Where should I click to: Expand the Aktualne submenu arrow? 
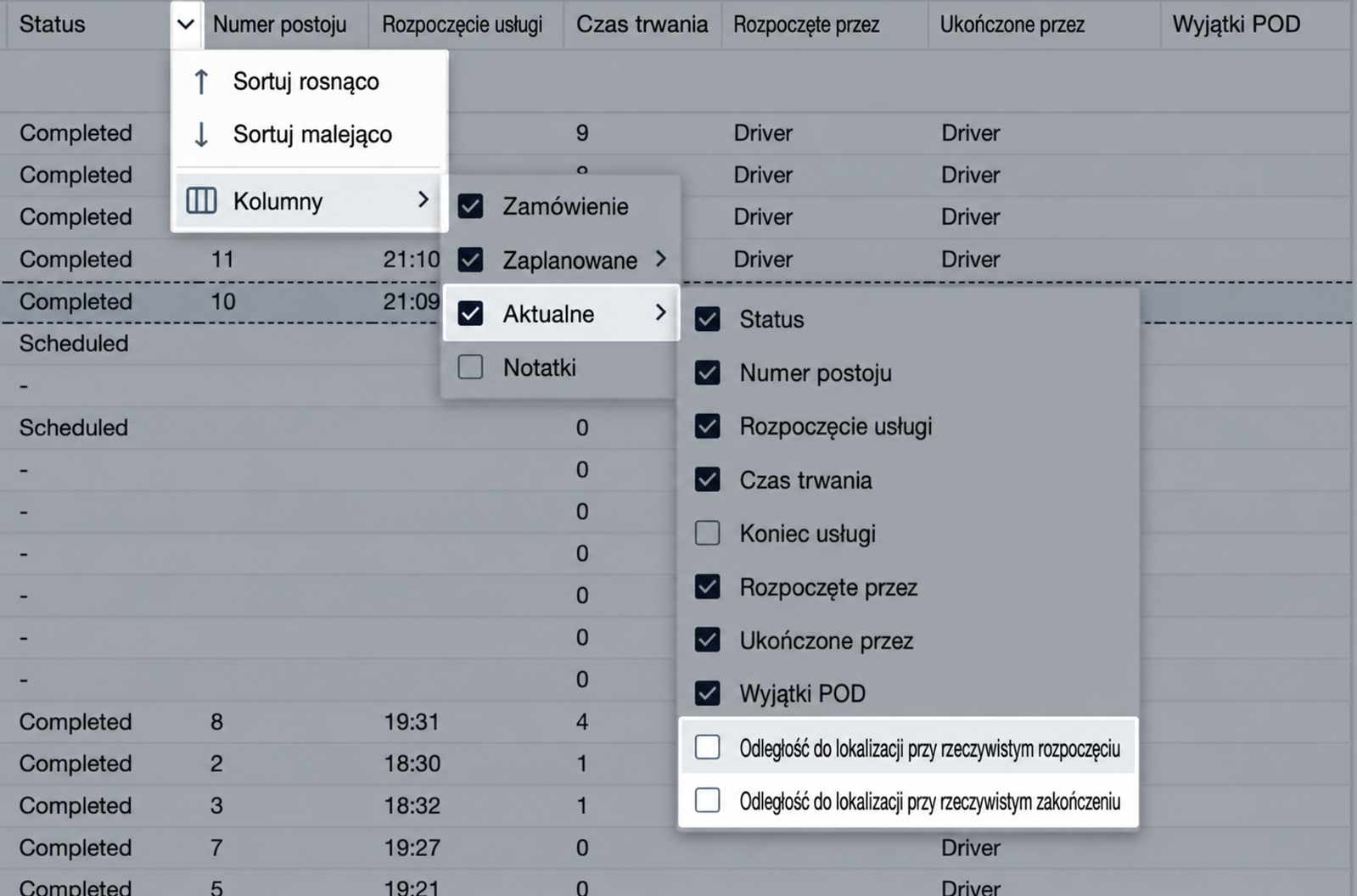click(661, 313)
